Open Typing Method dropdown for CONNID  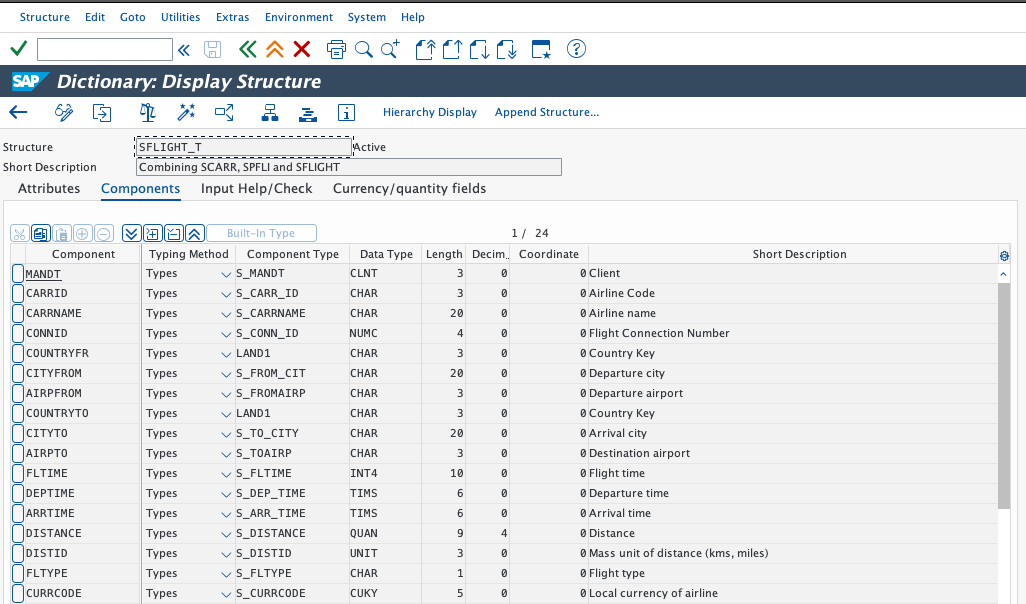226,334
